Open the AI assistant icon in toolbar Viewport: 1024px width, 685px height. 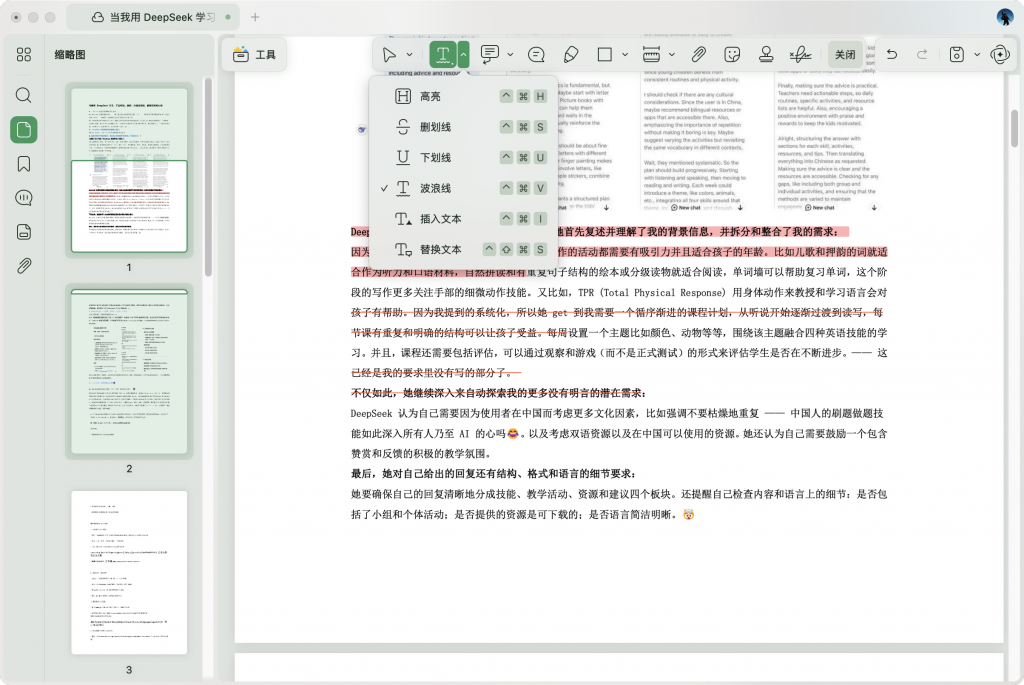(x=1000, y=55)
